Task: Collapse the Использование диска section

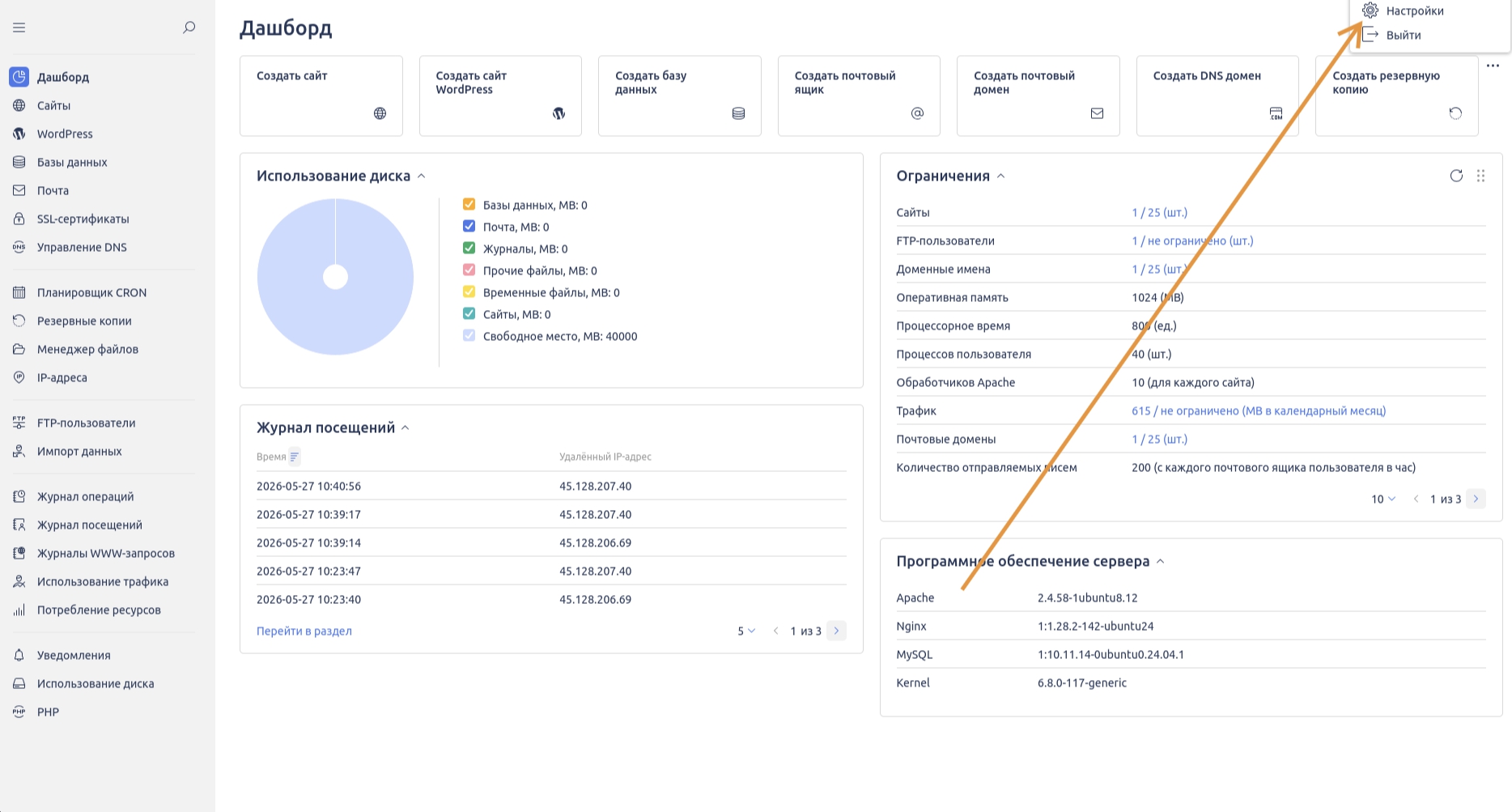Action: [421, 176]
